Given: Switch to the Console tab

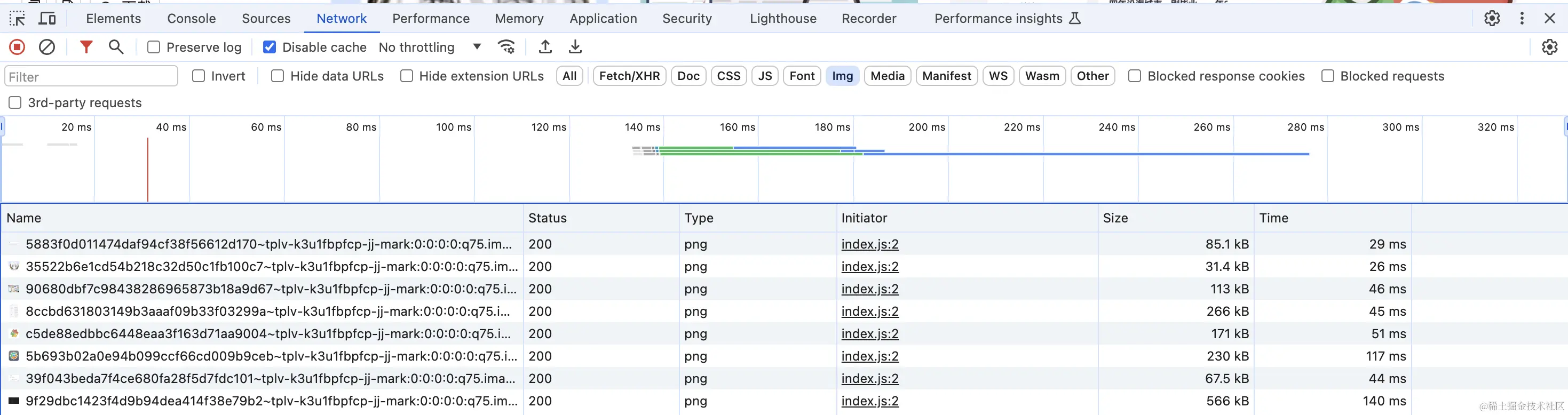Looking at the screenshot, I should (x=191, y=18).
